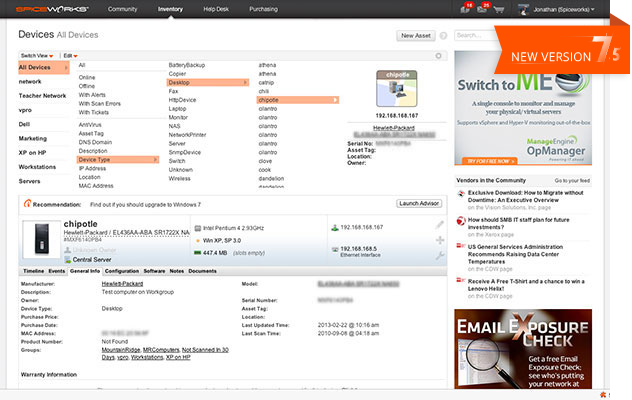Select the Marketing group
The height and width of the screenshot is (400, 632).
click(x=33, y=139)
